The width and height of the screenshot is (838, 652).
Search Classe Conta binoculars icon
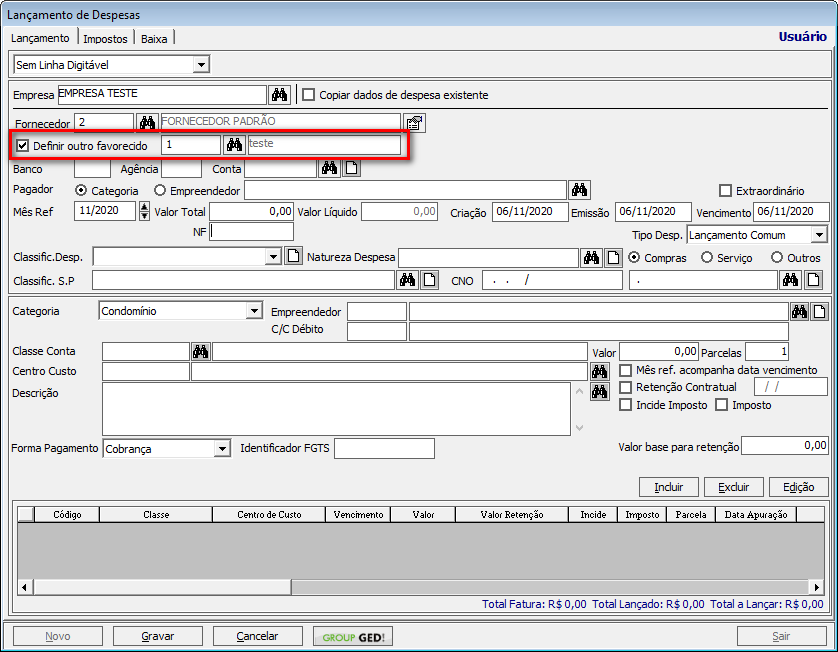200,351
